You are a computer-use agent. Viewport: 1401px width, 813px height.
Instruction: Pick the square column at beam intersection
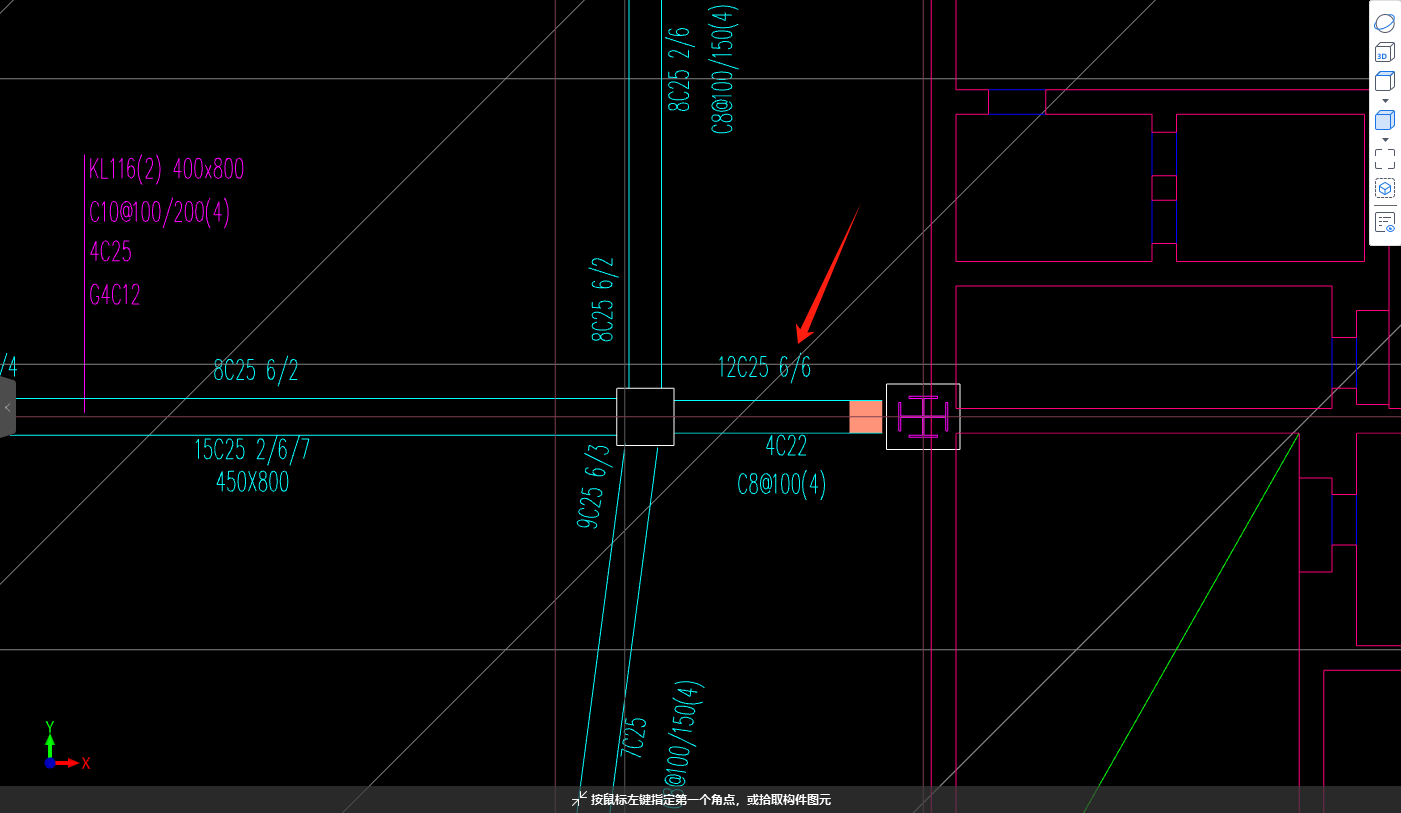click(x=645, y=416)
